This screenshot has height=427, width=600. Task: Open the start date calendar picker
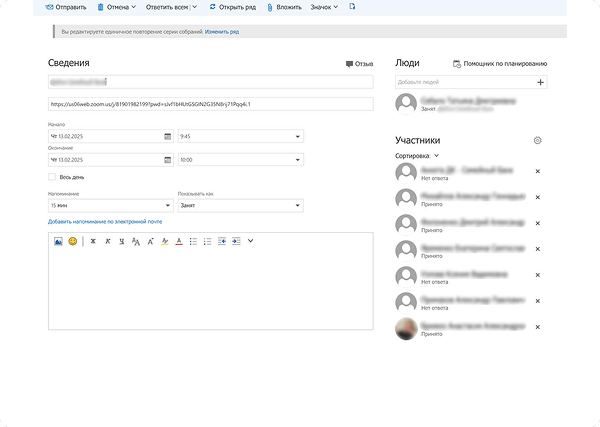coord(167,136)
